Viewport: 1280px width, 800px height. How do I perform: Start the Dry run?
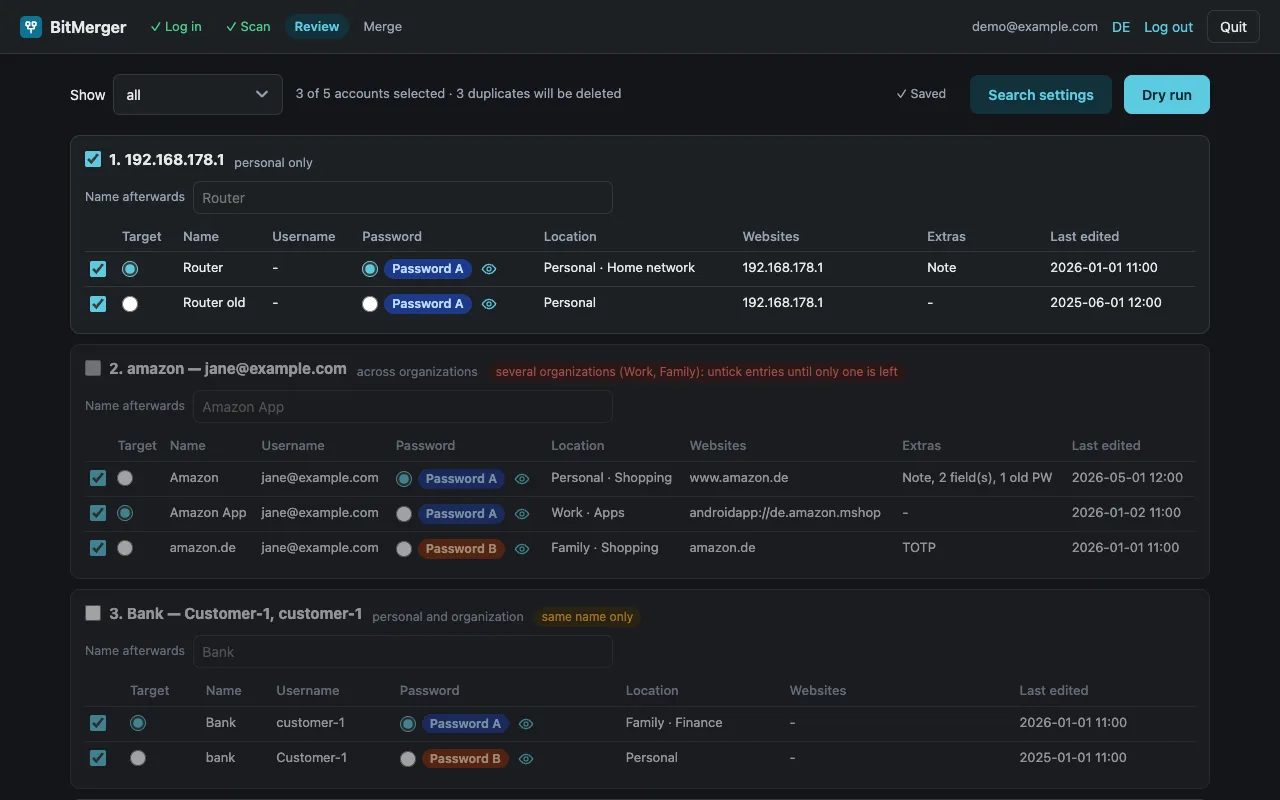click(1167, 94)
